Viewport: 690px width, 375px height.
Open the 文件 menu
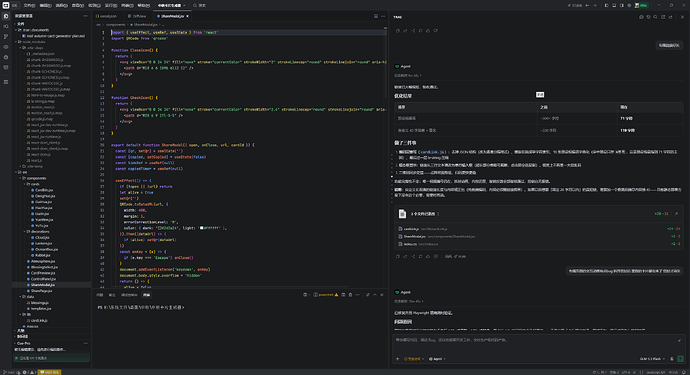click(x=29, y=5)
